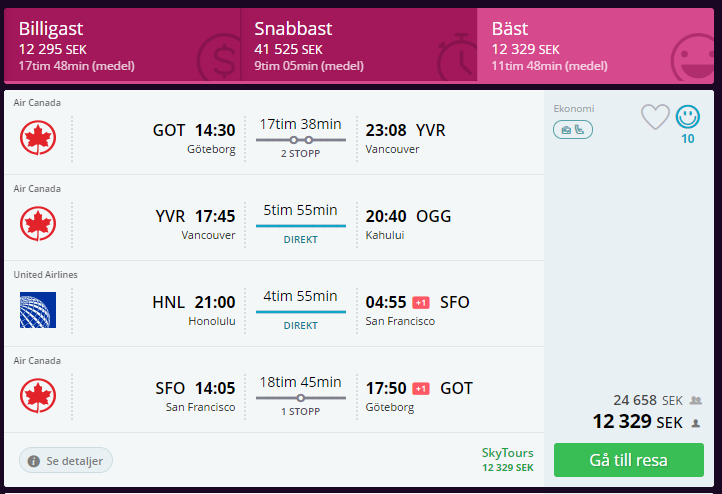Click the United Airlines globe logo
The width and height of the screenshot is (722, 494).
[38, 310]
